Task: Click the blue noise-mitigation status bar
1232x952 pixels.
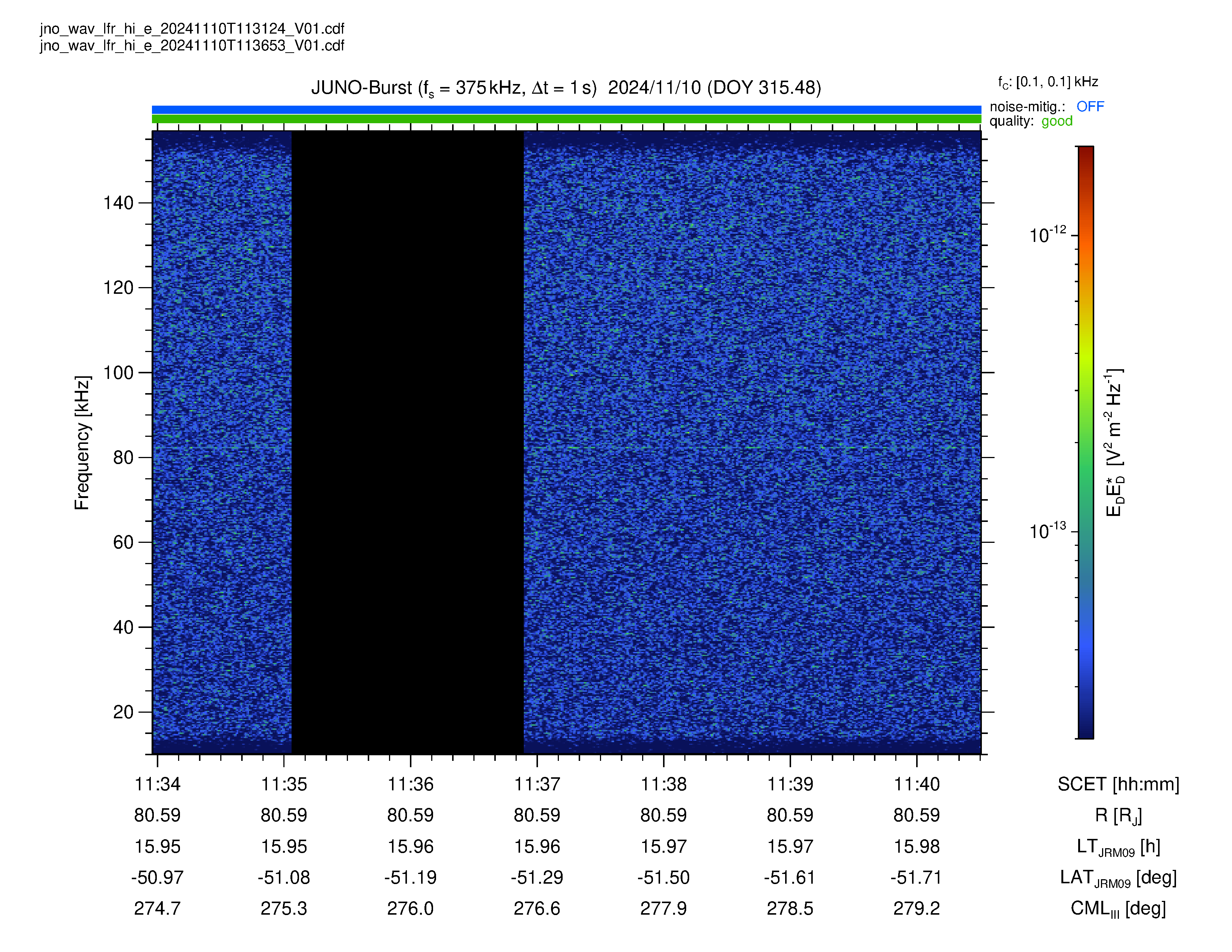Action: pos(566,109)
